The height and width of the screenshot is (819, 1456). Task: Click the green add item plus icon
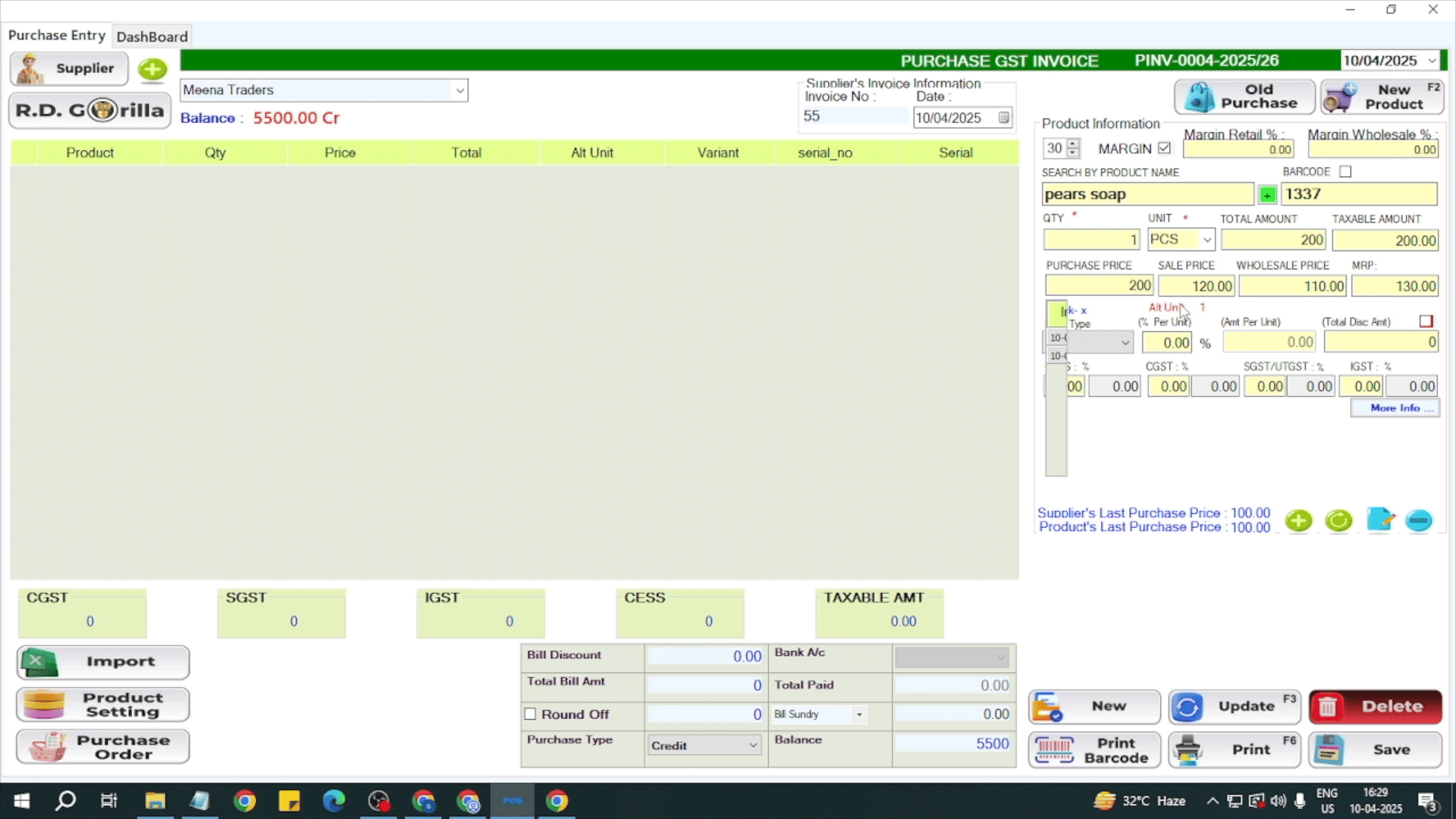pos(1299,520)
